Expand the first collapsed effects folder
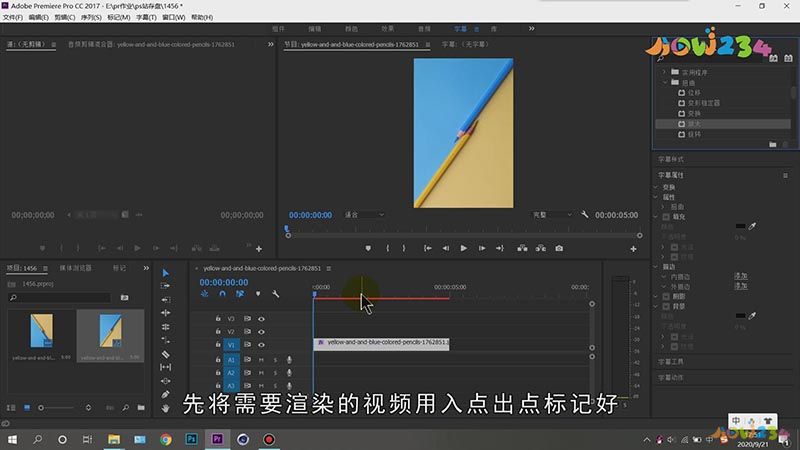Viewport: 800px width, 450px height. tap(664, 72)
